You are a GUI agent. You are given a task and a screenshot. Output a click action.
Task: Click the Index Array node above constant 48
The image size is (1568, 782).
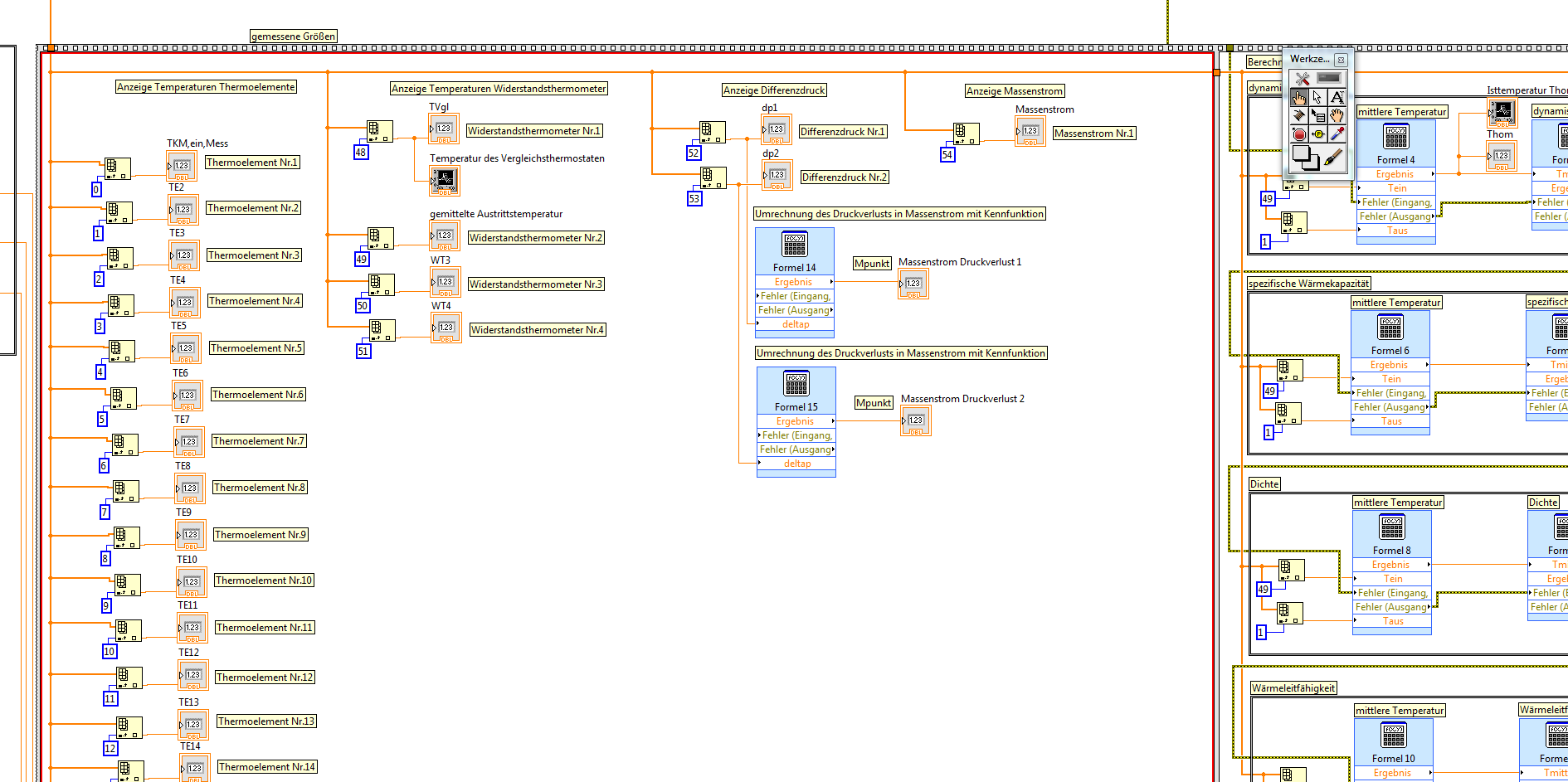(380, 131)
